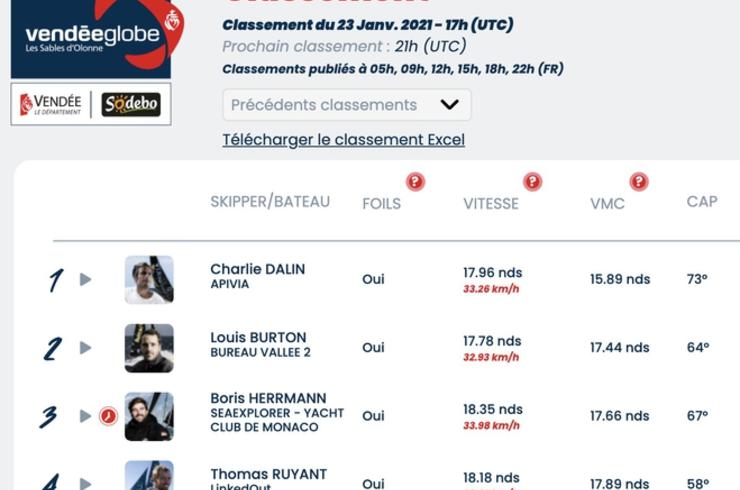Click the VMC help question-mark icon
The height and width of the screenshot is (490, 740).
639,181
